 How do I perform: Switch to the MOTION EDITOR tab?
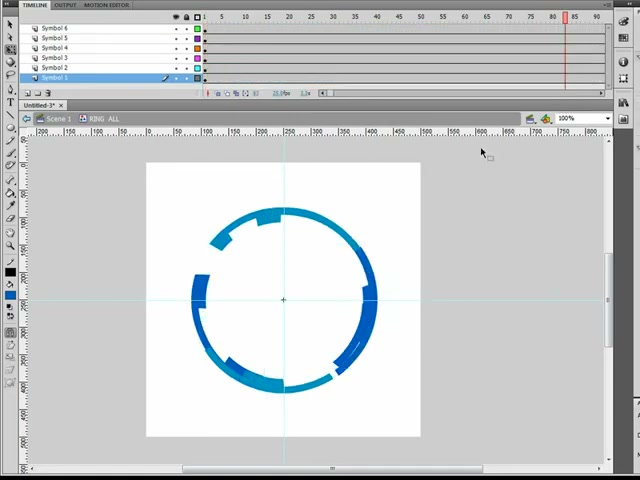[x=107, y=5]
